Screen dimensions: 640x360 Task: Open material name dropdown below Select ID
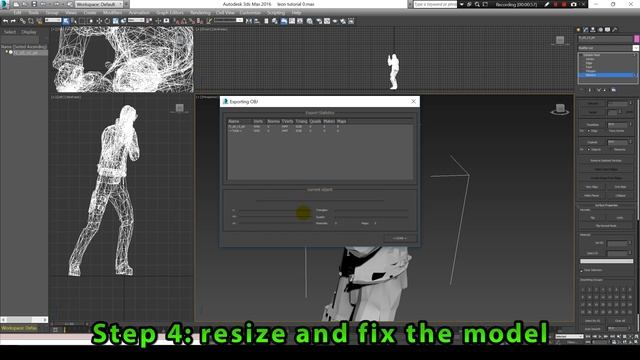(607, 261)
